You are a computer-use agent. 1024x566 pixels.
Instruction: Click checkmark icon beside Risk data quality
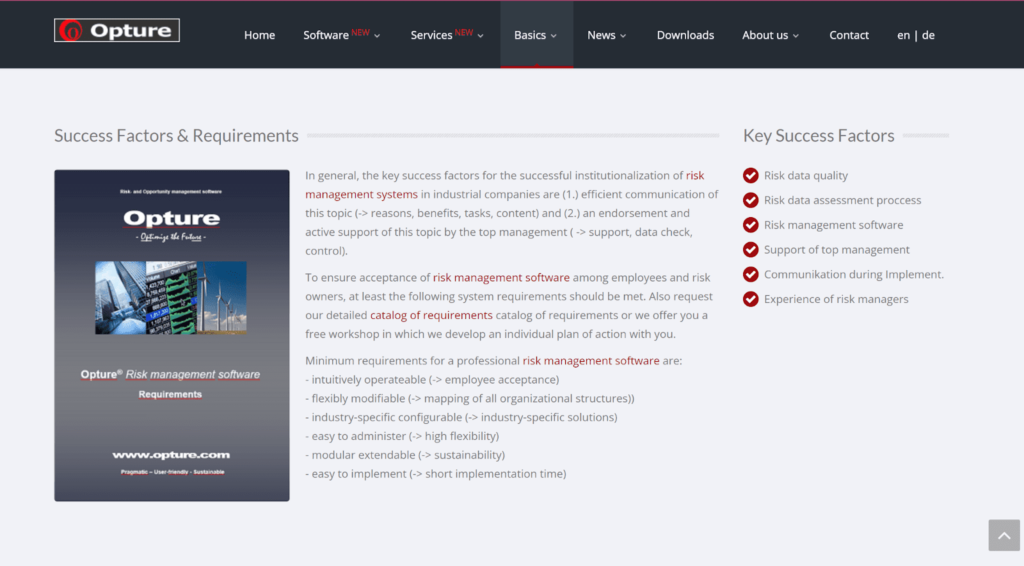coord(750,176)
